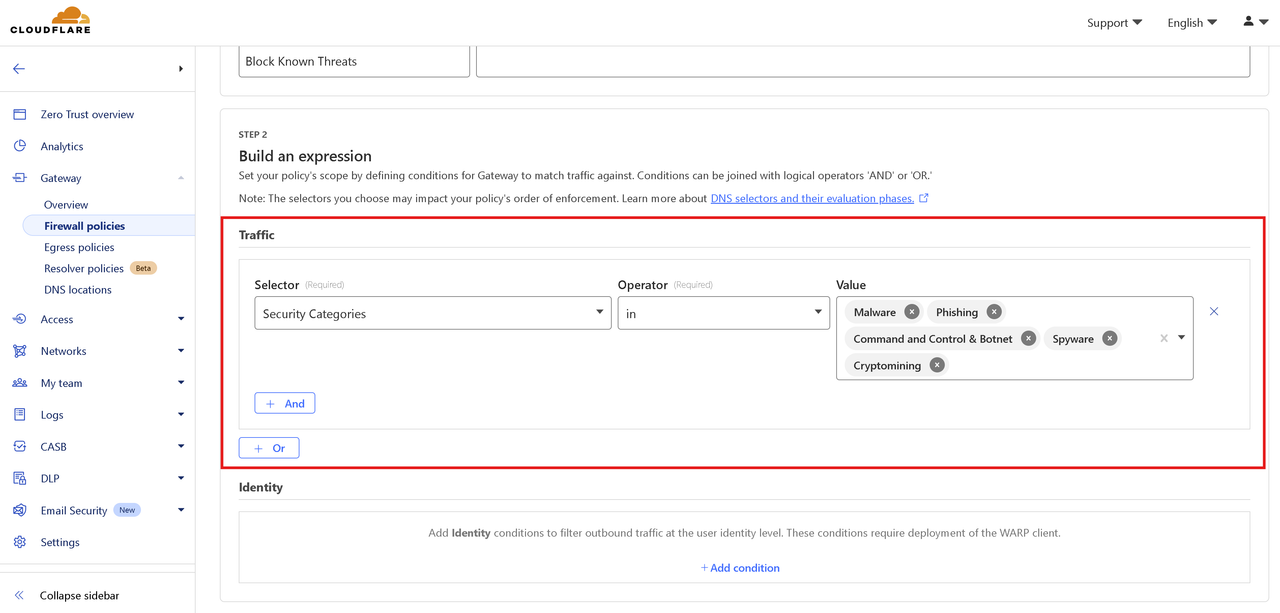Collapse the Gateway section arrow

click(x=181, y=178)
